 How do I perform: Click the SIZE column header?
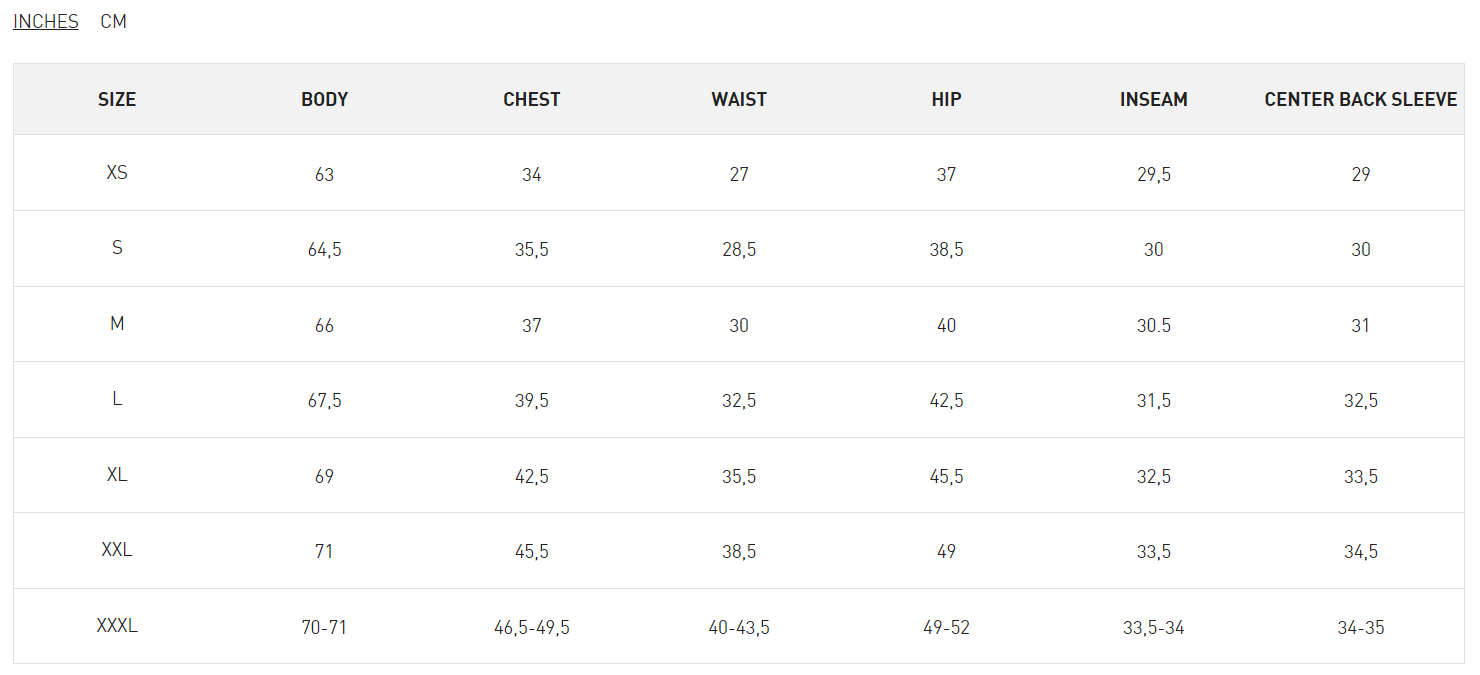[x=117, y=99]
